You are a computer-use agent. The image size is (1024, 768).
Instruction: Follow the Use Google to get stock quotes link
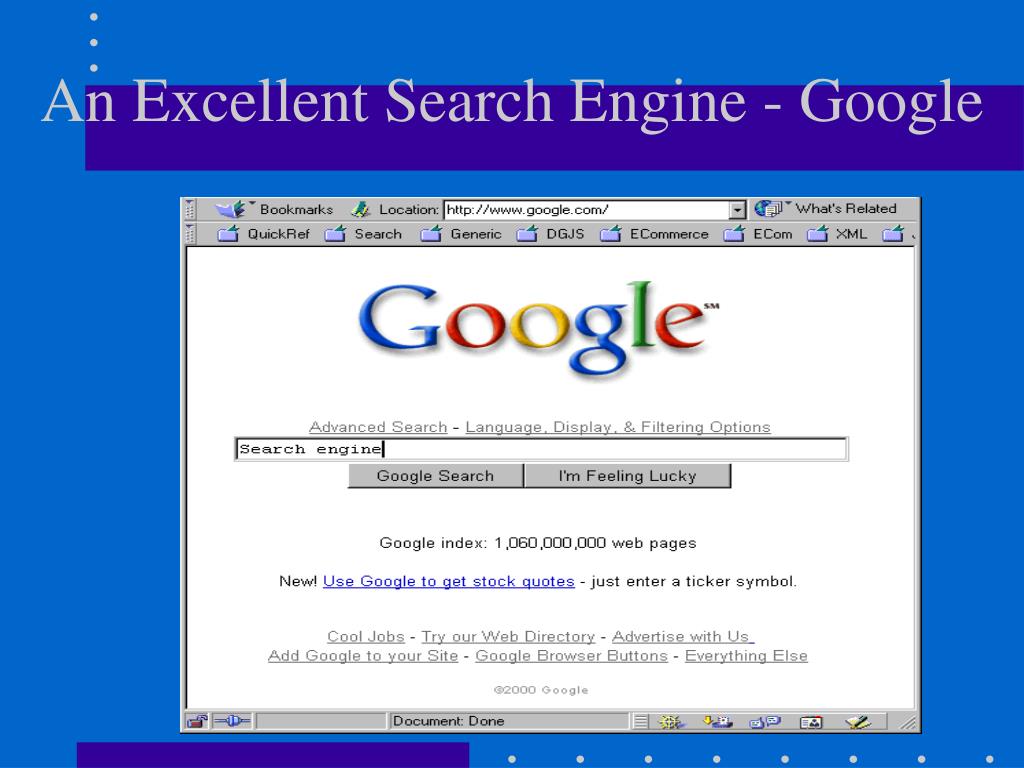pyautogui.click(x=449, y=581)
